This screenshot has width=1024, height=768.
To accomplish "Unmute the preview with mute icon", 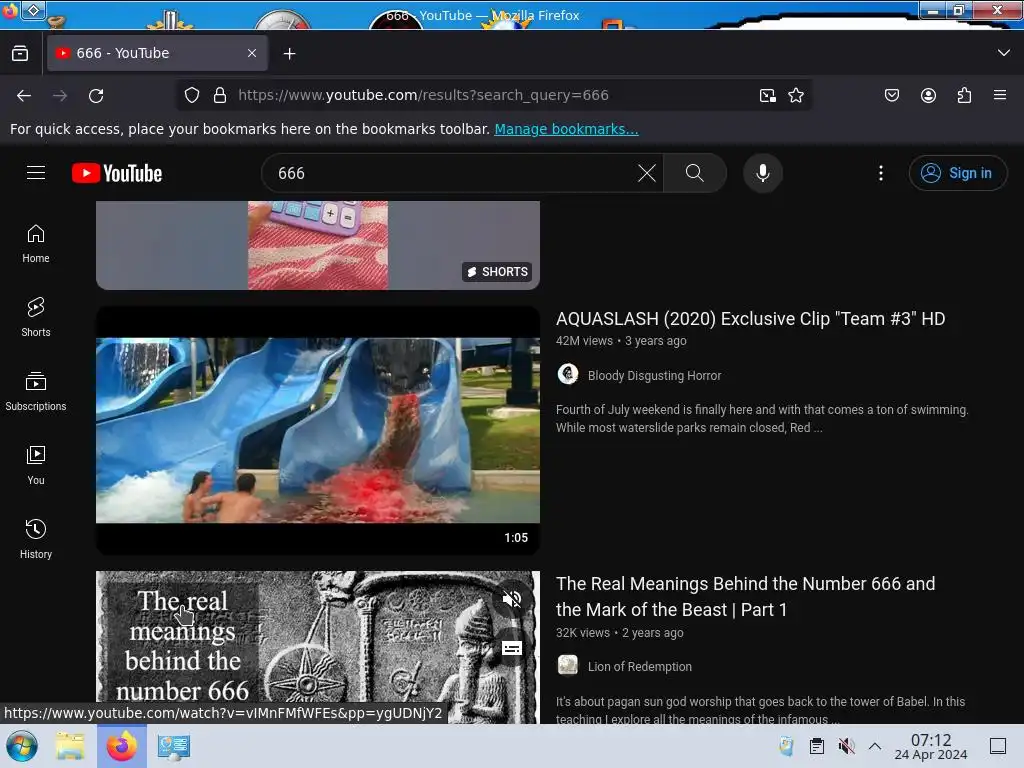I will tap(511, 599).
